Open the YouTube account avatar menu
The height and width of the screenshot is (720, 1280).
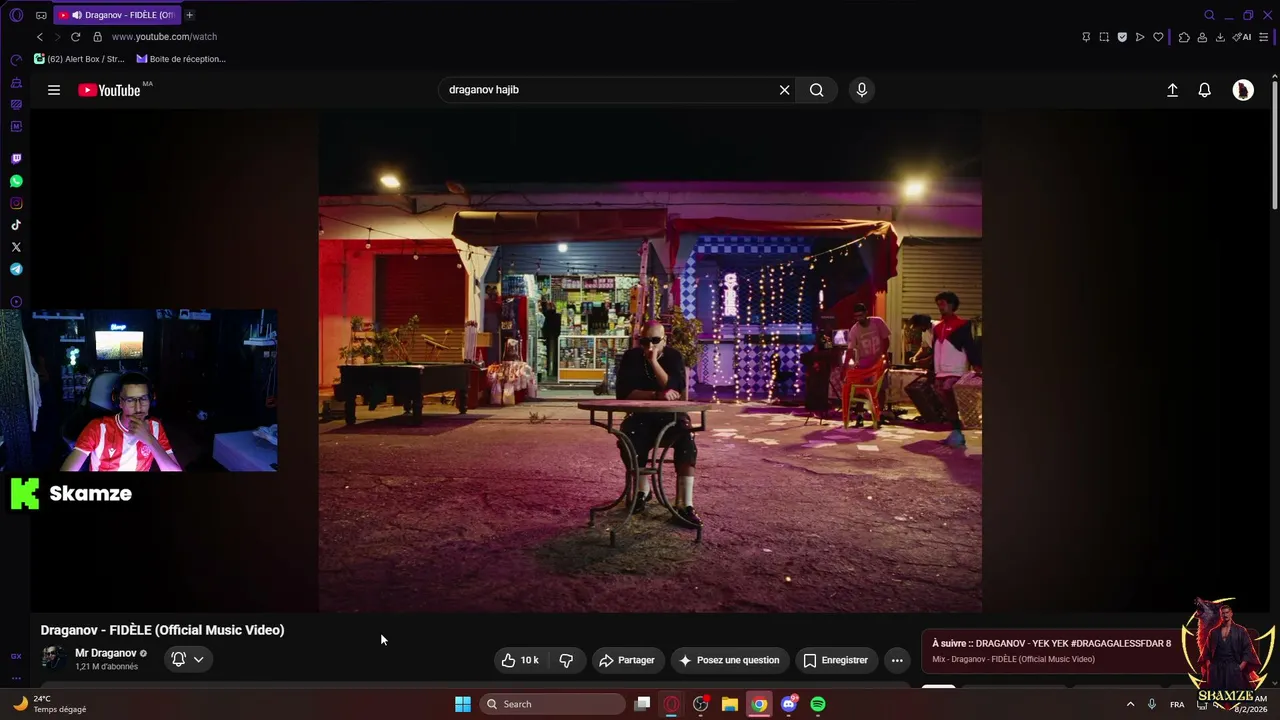pos(1243,90)
